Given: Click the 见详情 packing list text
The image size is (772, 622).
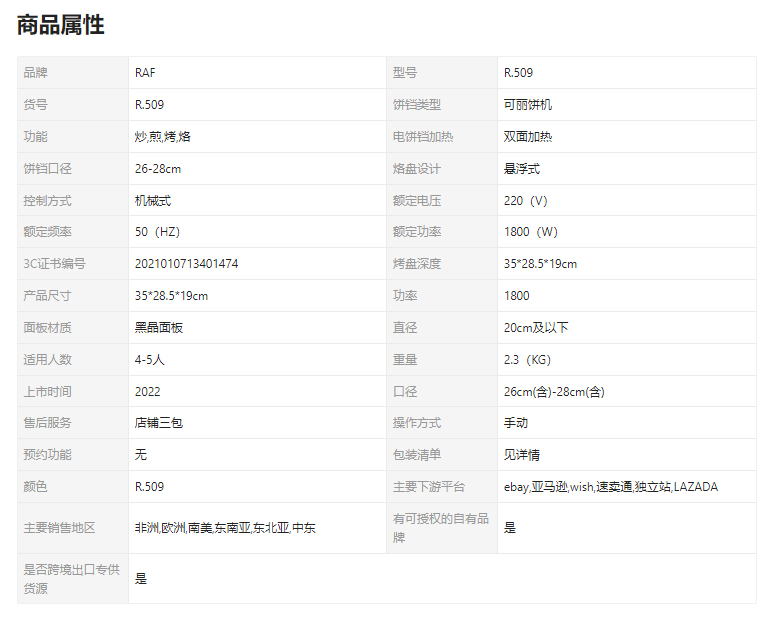Looking at the screenshot, I should coord(521,455).
